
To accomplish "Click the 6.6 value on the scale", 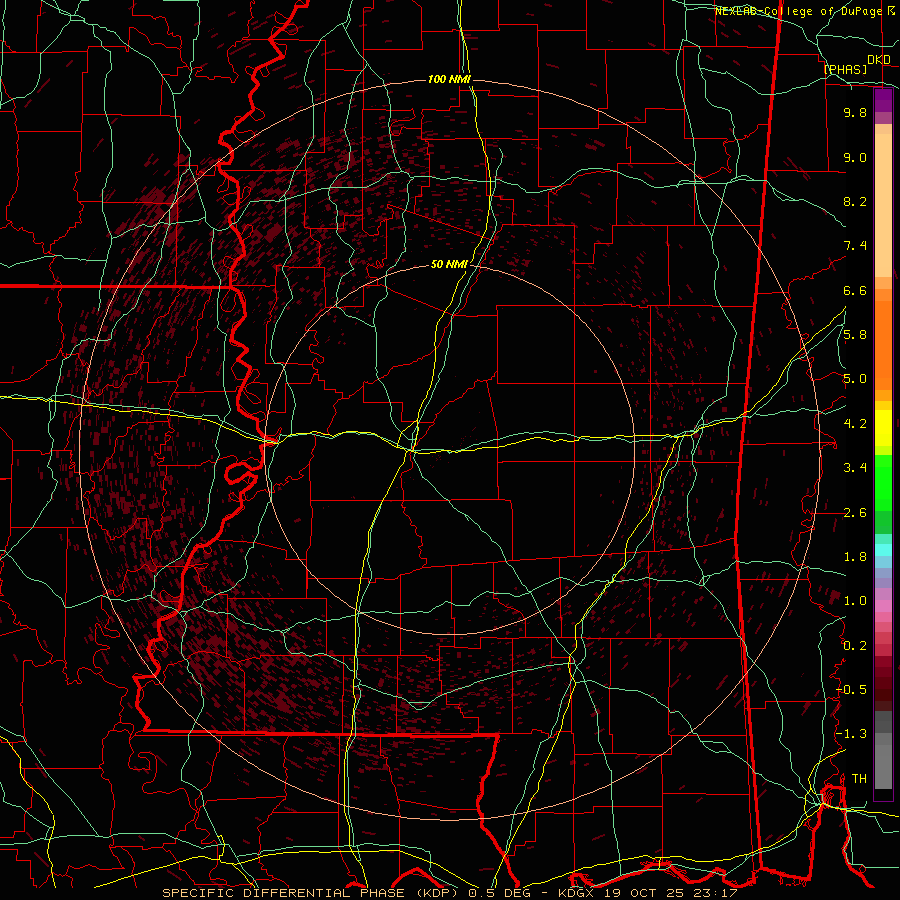I will point(855,290).
